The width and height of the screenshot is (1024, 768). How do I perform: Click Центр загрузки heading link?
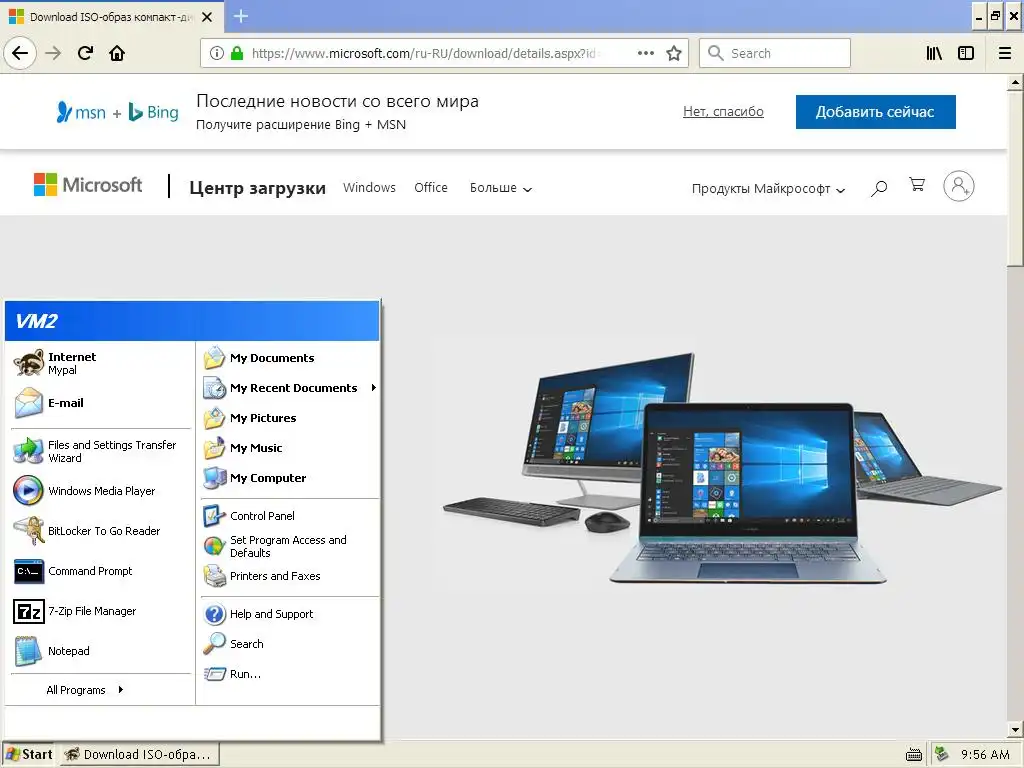tap(257, 188)
